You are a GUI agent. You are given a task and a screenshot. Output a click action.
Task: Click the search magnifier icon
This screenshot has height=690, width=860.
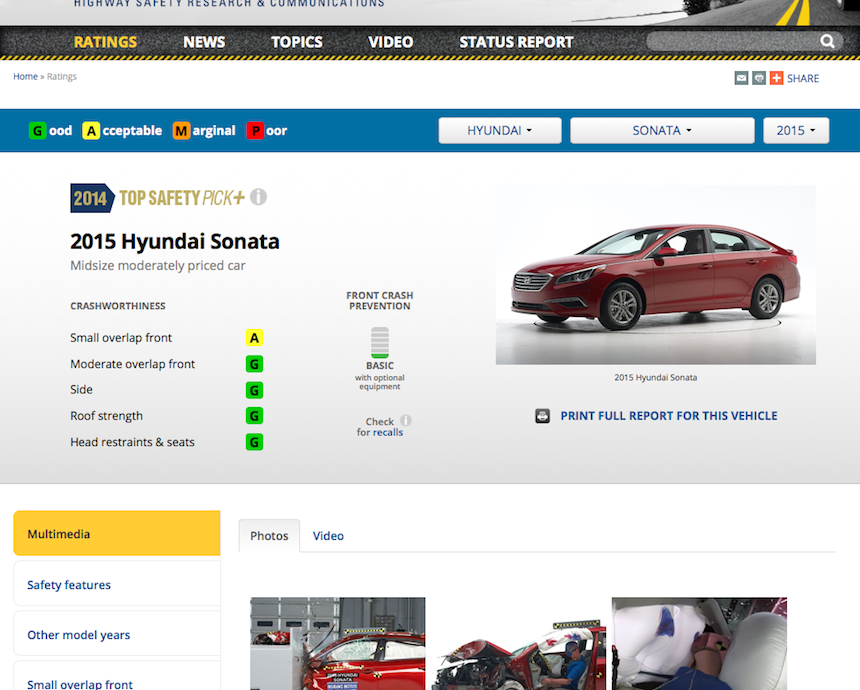pyautogui.click(x=827, y=41)
